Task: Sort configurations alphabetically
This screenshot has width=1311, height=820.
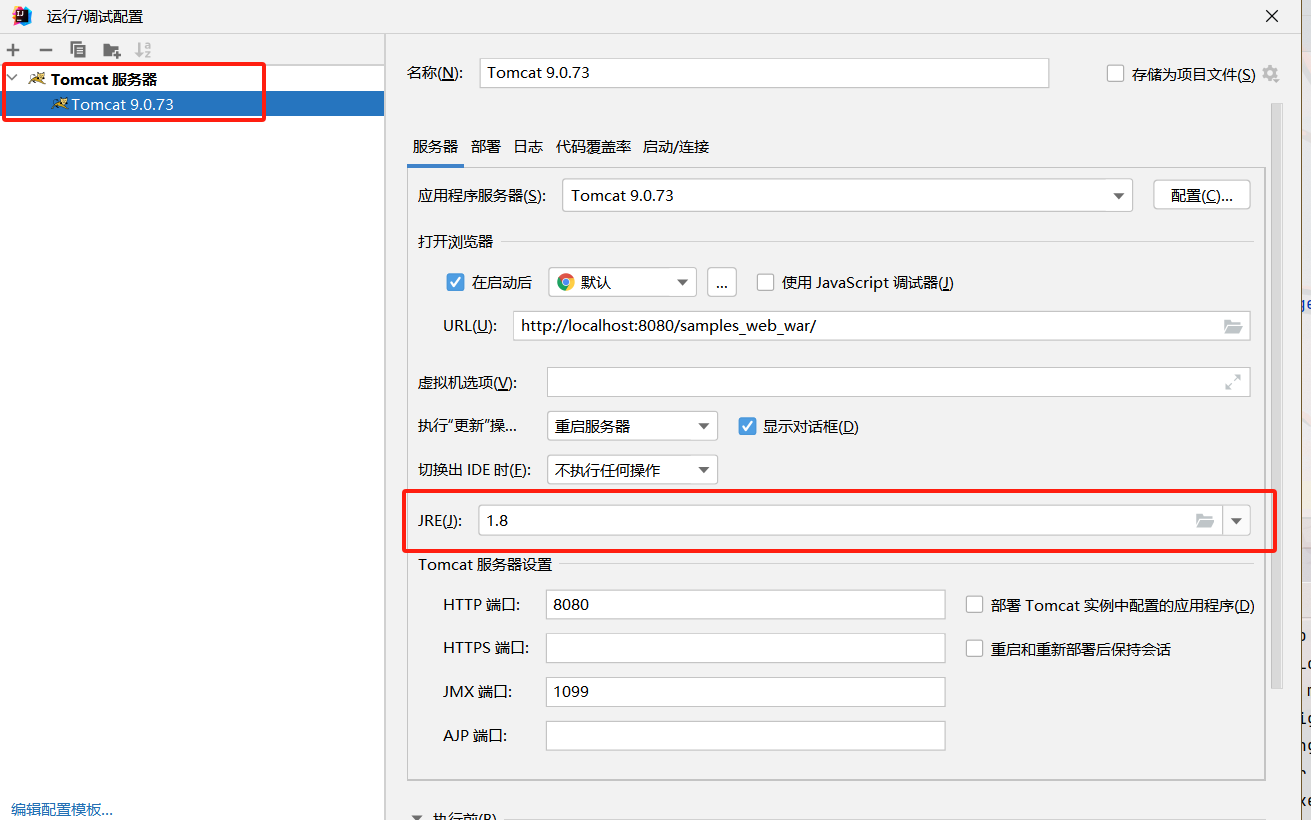Action: pyautogui.click(x=143, y=50)
